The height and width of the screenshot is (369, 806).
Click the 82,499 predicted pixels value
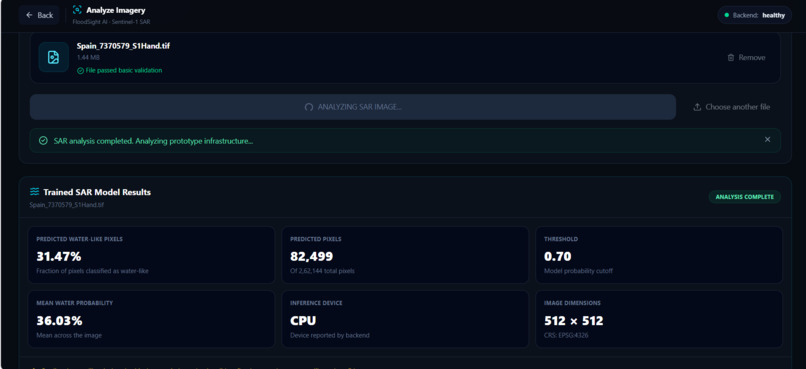[x=312, y=256]
